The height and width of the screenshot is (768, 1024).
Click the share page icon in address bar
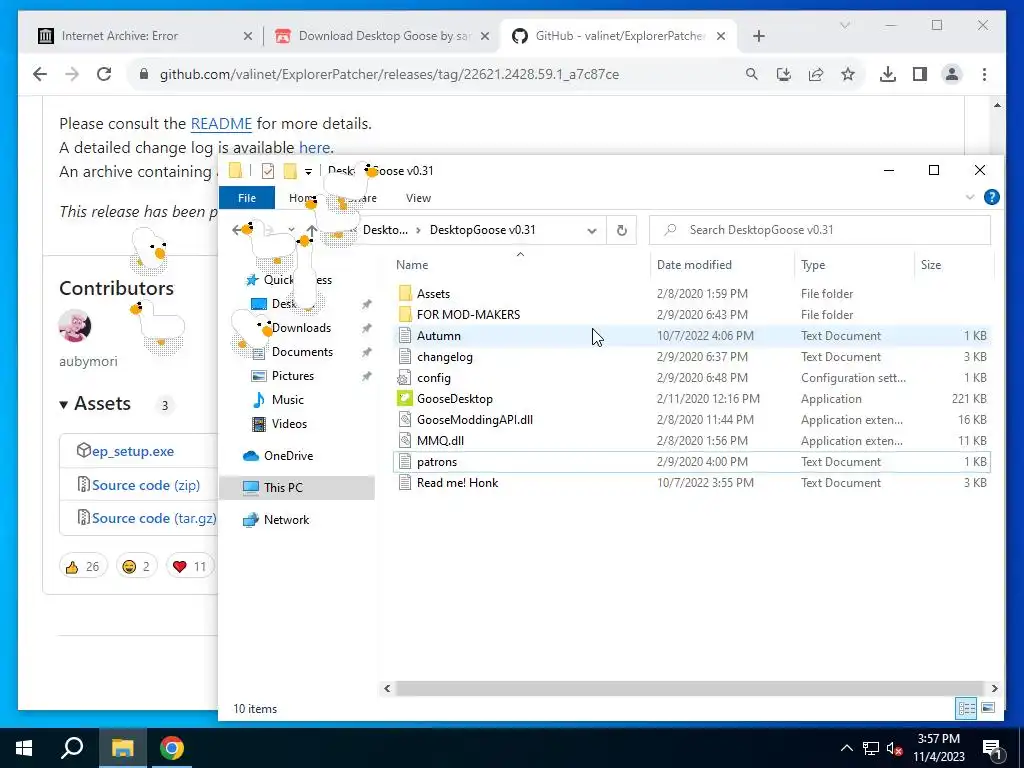pyautogui.click(x=816, y=74)
